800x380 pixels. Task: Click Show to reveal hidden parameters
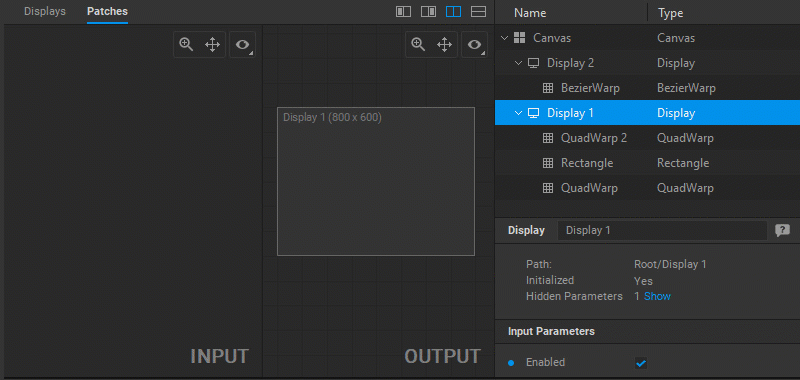[x=657, y=296]
